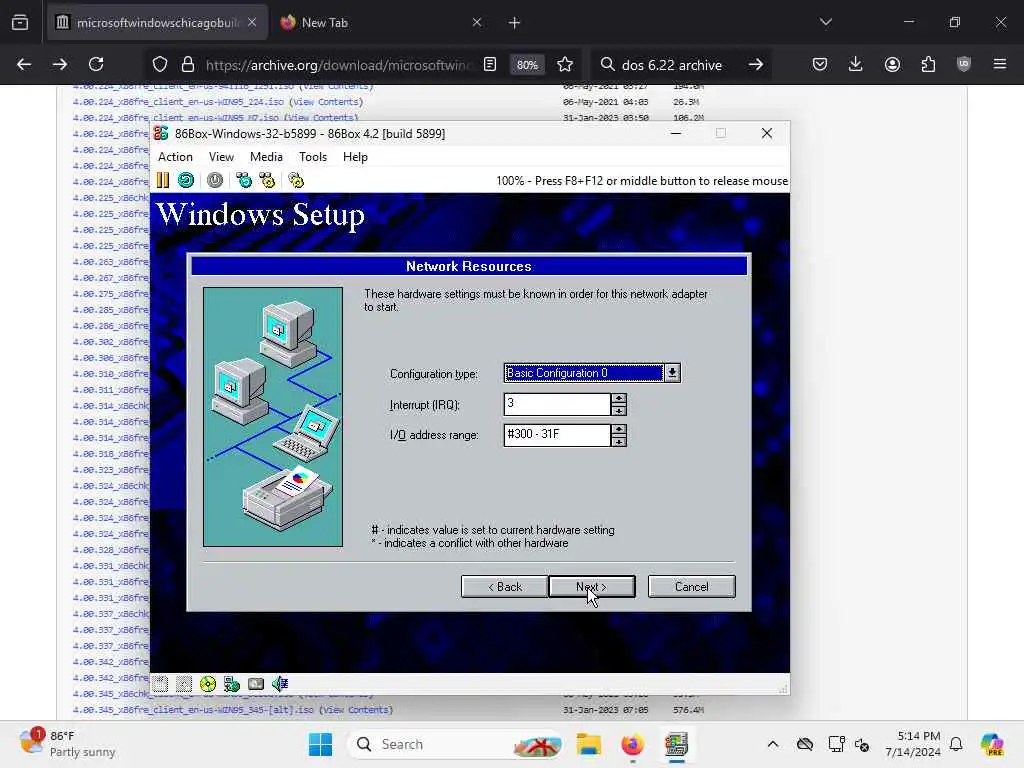
Task: Toggle Firefox reader view
Action: coord(490,65)
